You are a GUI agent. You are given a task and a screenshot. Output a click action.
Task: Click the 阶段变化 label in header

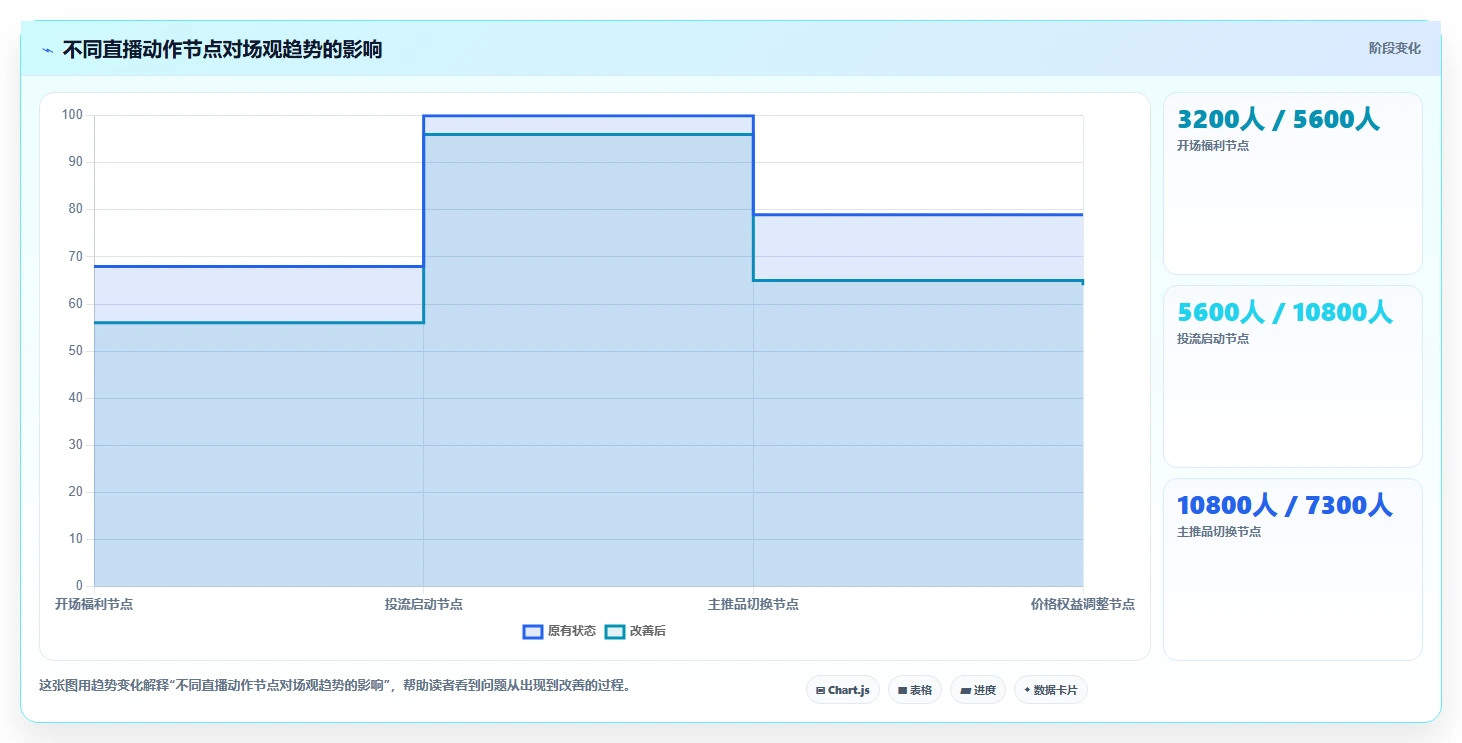click(x=1394, y=48)
